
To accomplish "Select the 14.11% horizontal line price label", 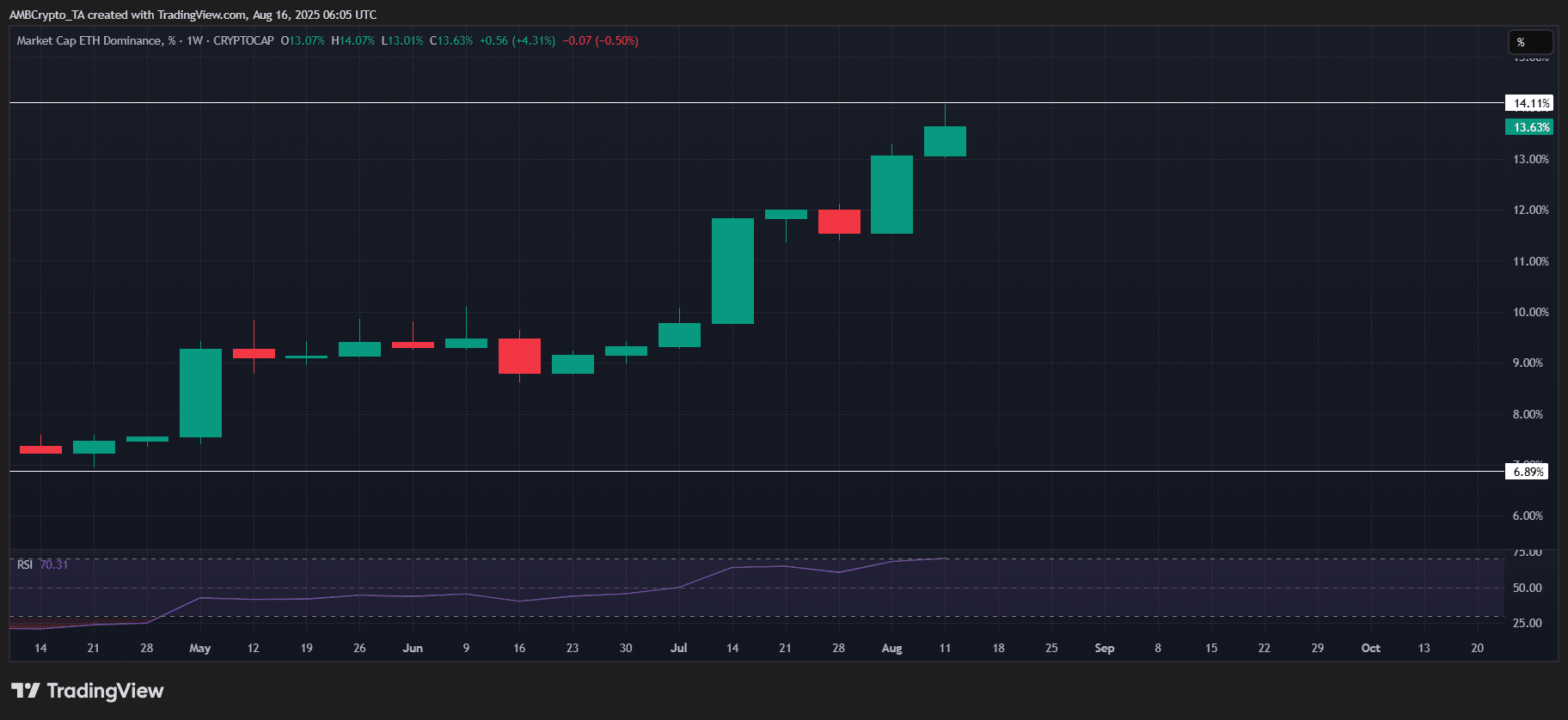I will [1528, 103].
